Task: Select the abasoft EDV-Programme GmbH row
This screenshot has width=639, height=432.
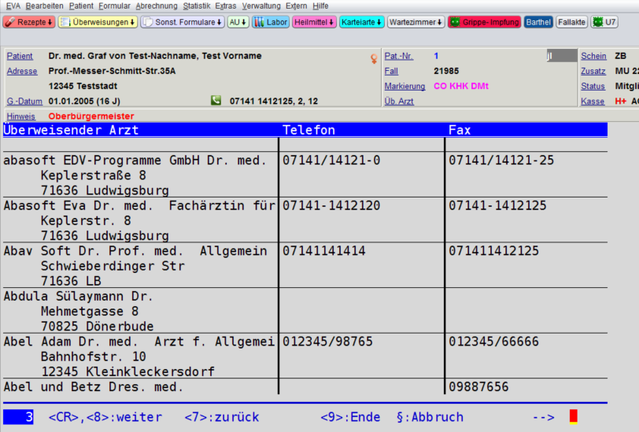Action: 305,175
